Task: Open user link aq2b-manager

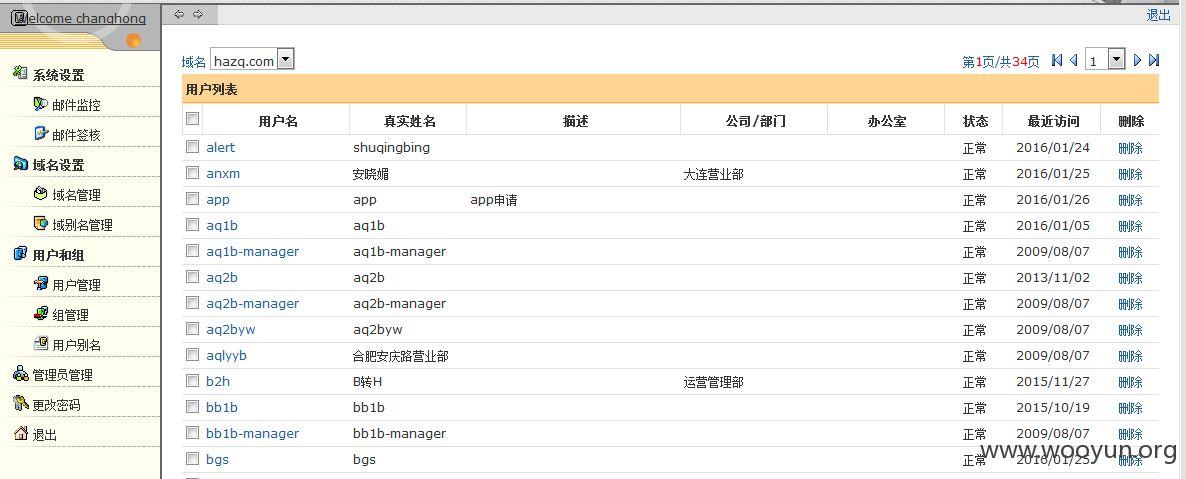Action: click(x=253, y=303)
